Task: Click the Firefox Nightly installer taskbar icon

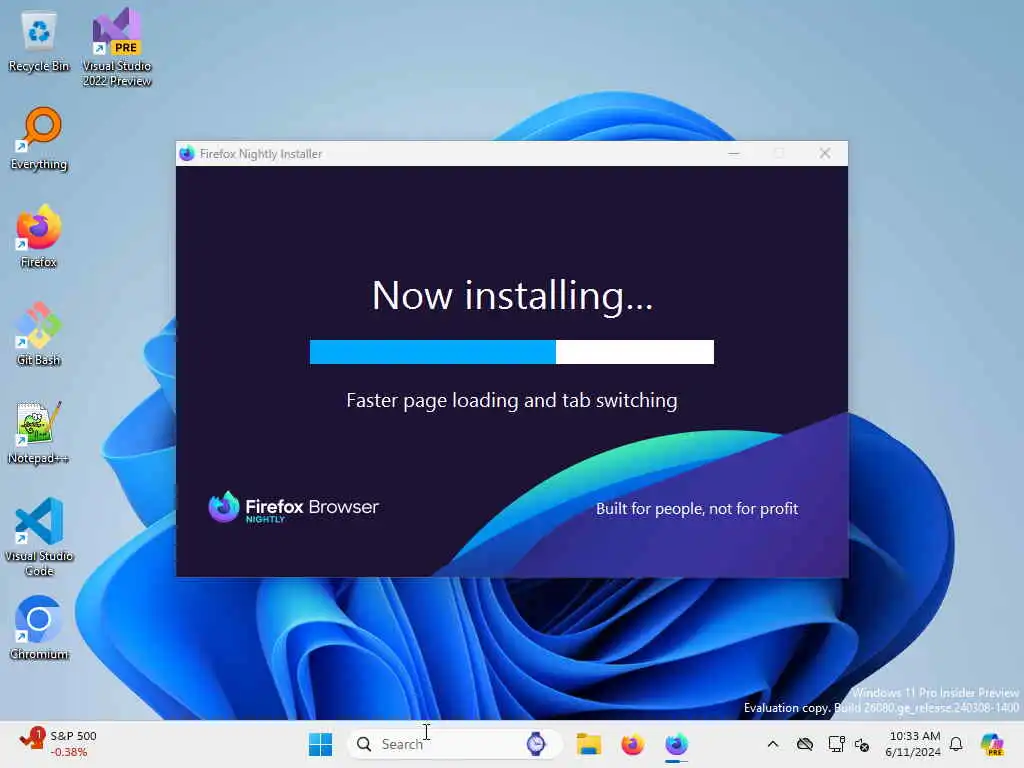Action: click(x=677, y=744)
